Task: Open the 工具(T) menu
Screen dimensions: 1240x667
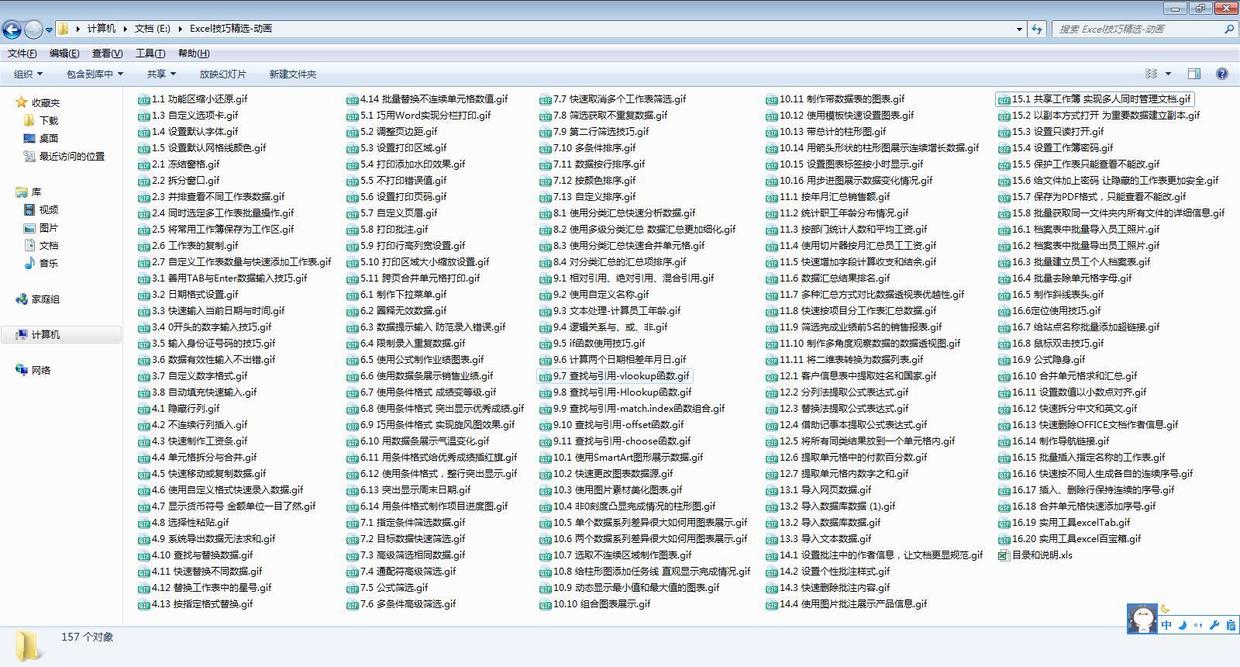Action: pyautogui.click(x=150, y=53)
